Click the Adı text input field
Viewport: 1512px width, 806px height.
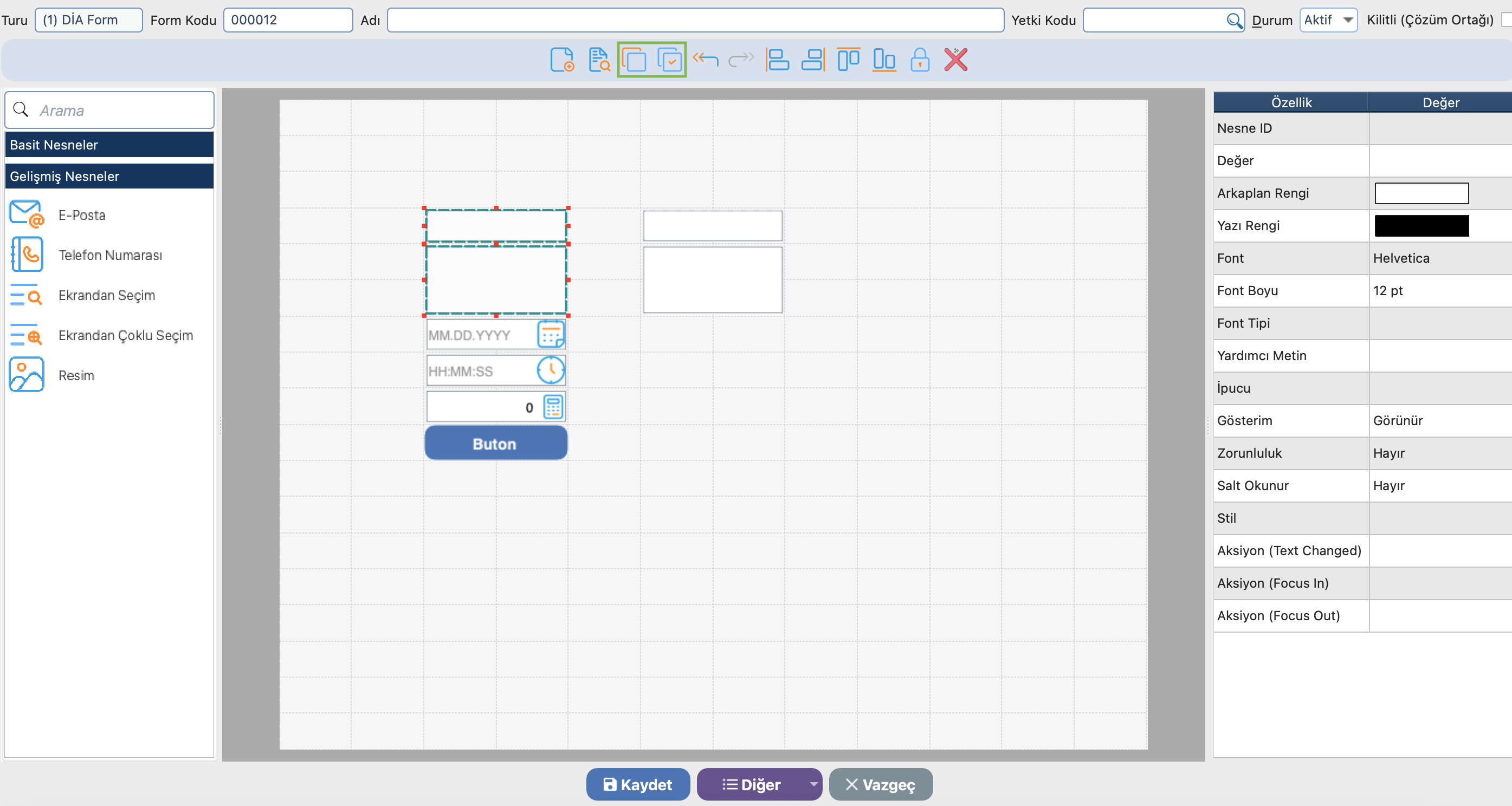695,20
